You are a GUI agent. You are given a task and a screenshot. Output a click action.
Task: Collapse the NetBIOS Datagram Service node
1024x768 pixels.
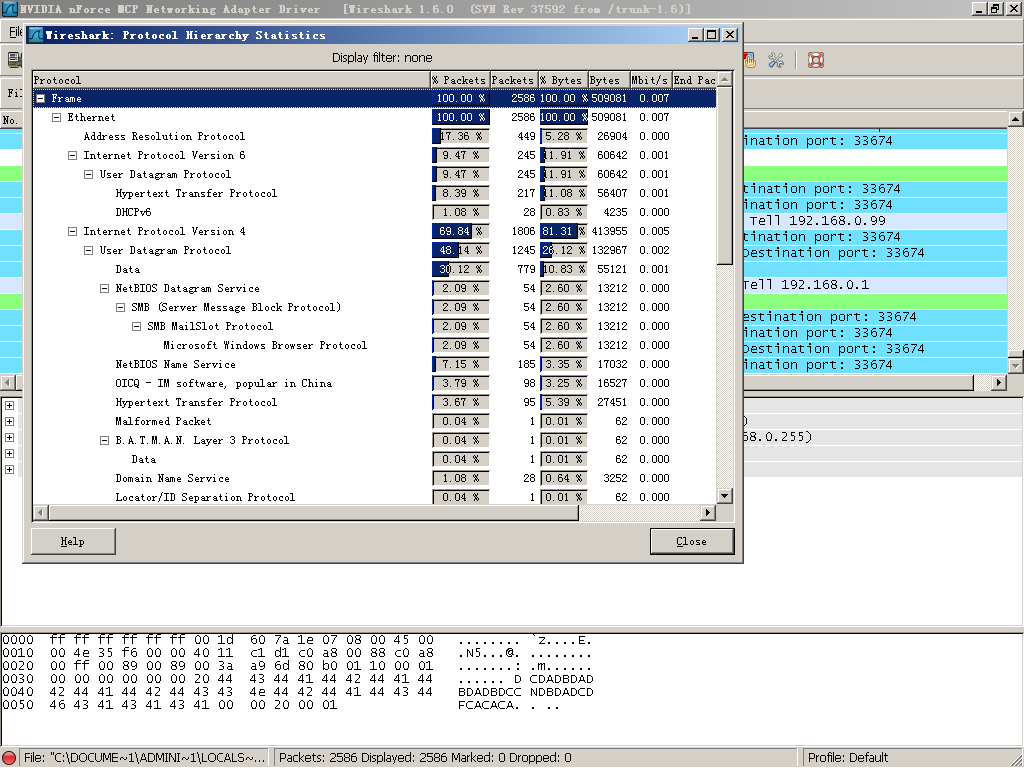click(105, 289)
